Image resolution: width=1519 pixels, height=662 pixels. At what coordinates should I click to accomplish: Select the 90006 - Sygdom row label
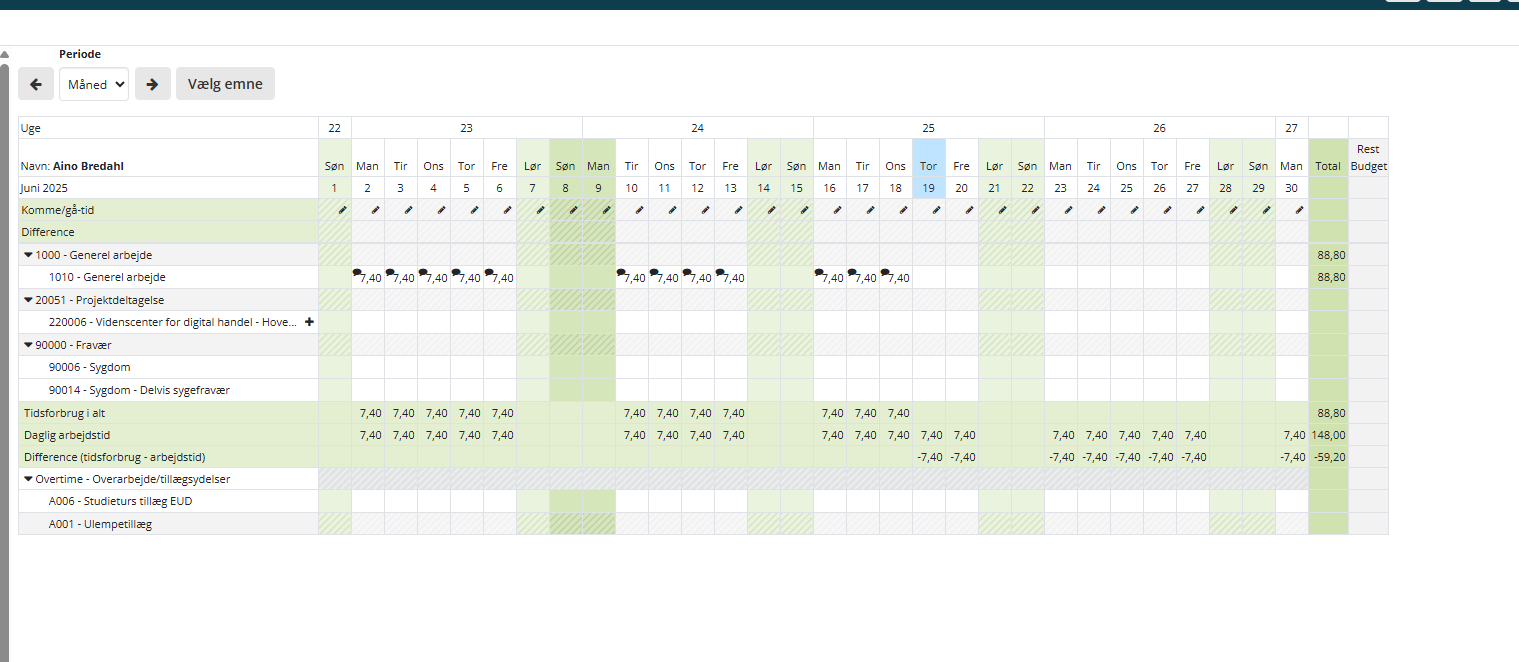click(89, 367)
